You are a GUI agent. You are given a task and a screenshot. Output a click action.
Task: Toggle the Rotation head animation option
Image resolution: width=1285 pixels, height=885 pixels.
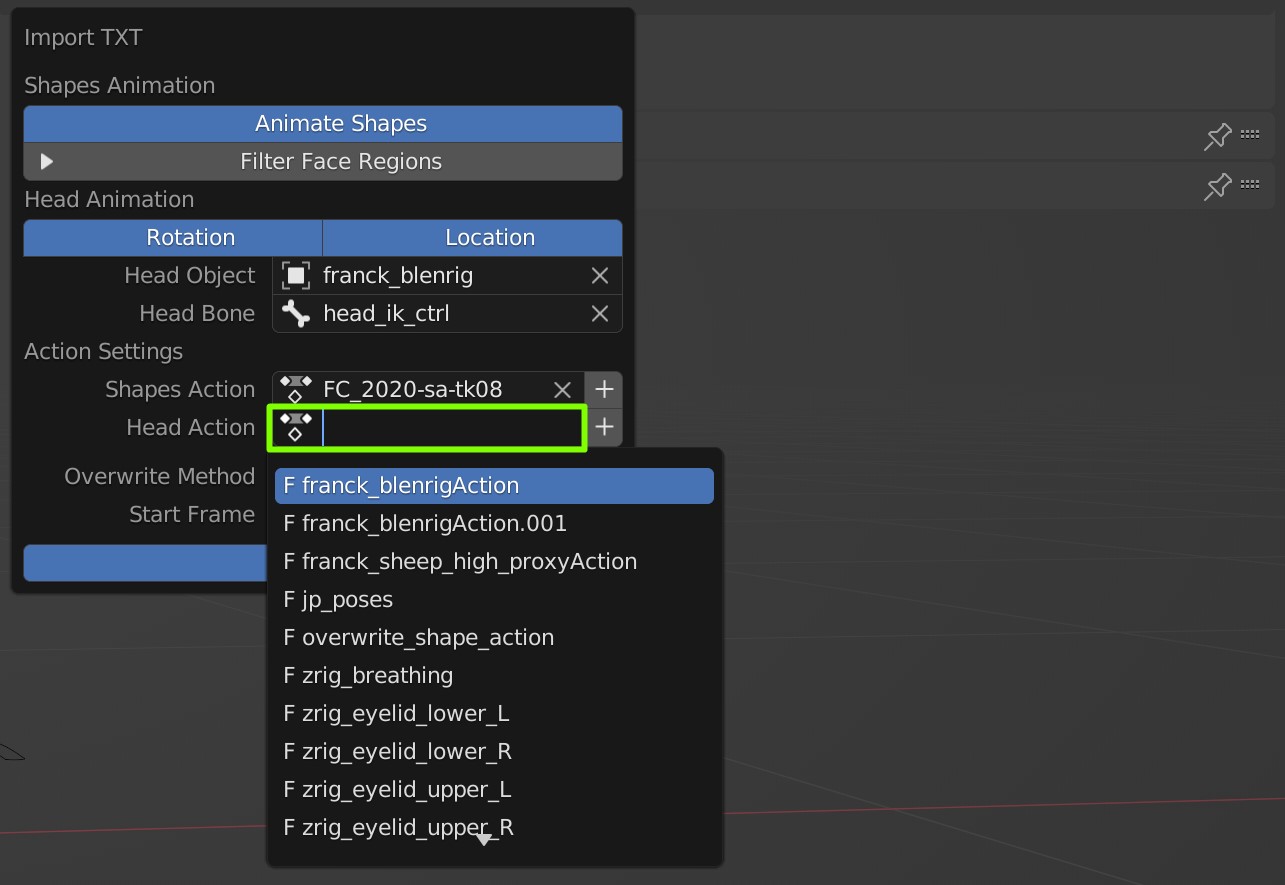pos(173,238)
